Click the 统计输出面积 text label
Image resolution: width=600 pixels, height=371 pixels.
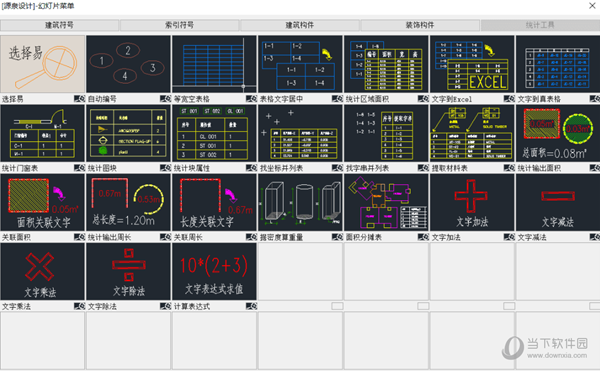[539, 168]
